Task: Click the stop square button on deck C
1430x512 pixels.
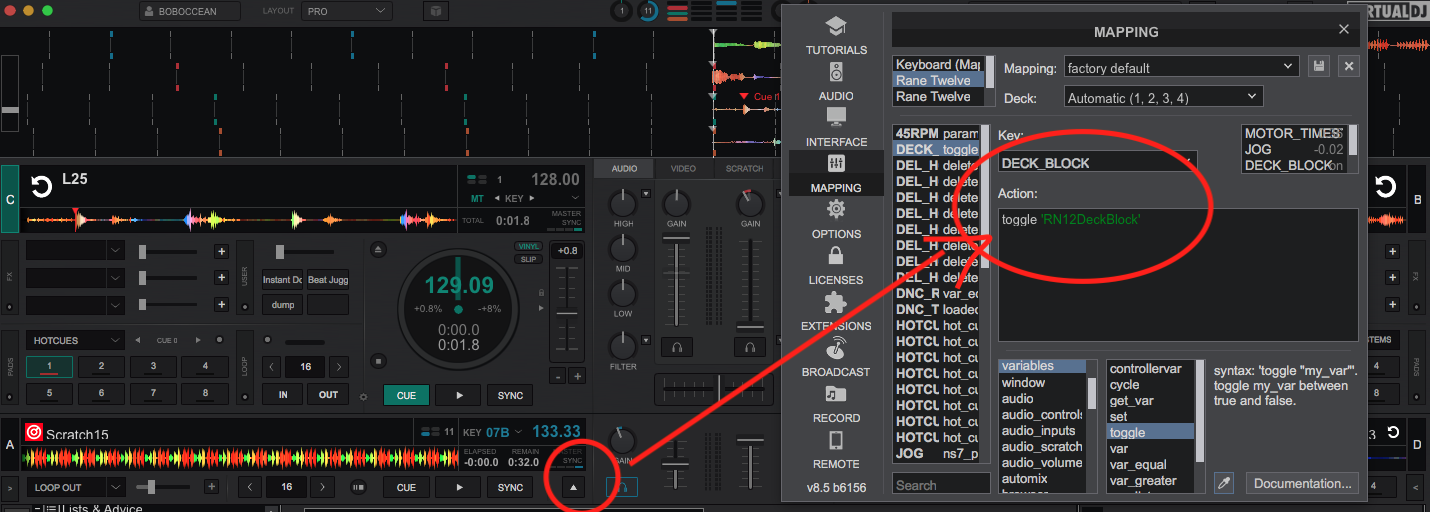Action: click(378, 361)
